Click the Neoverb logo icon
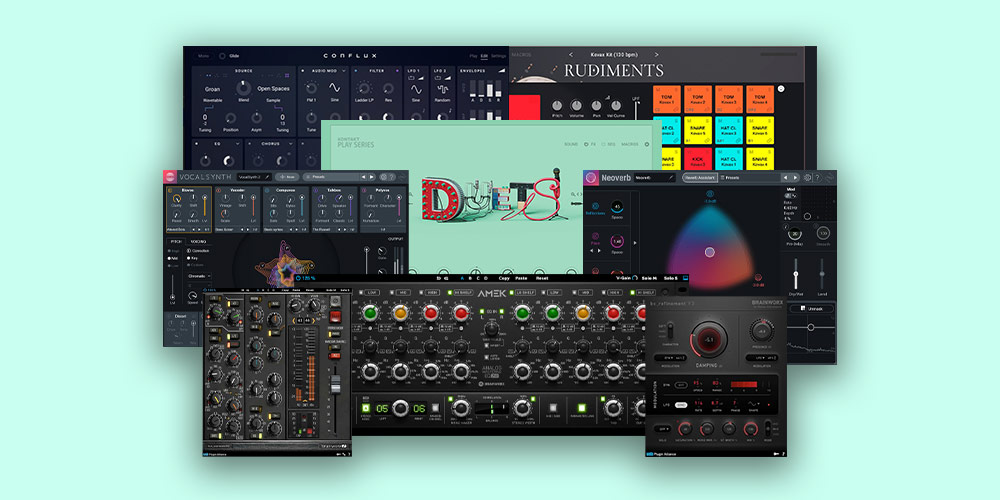 [x=591, y=177]
